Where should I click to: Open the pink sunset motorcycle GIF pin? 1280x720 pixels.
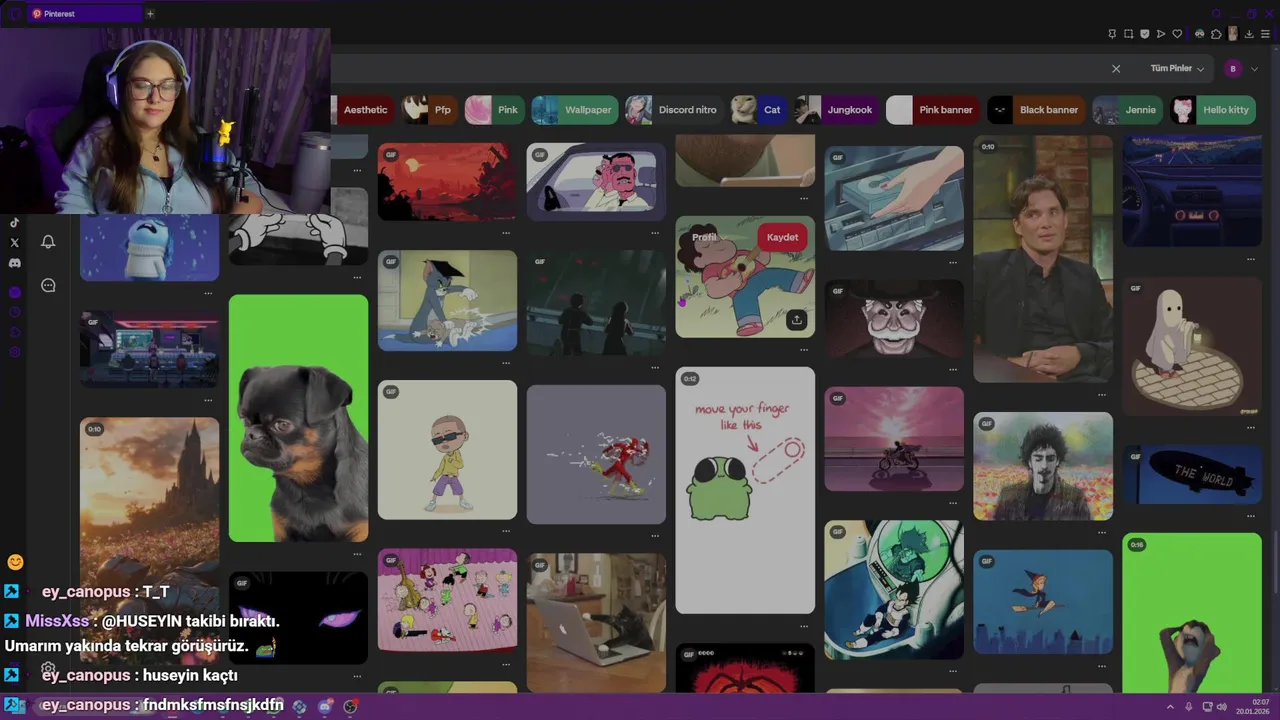tap(894, 439)
